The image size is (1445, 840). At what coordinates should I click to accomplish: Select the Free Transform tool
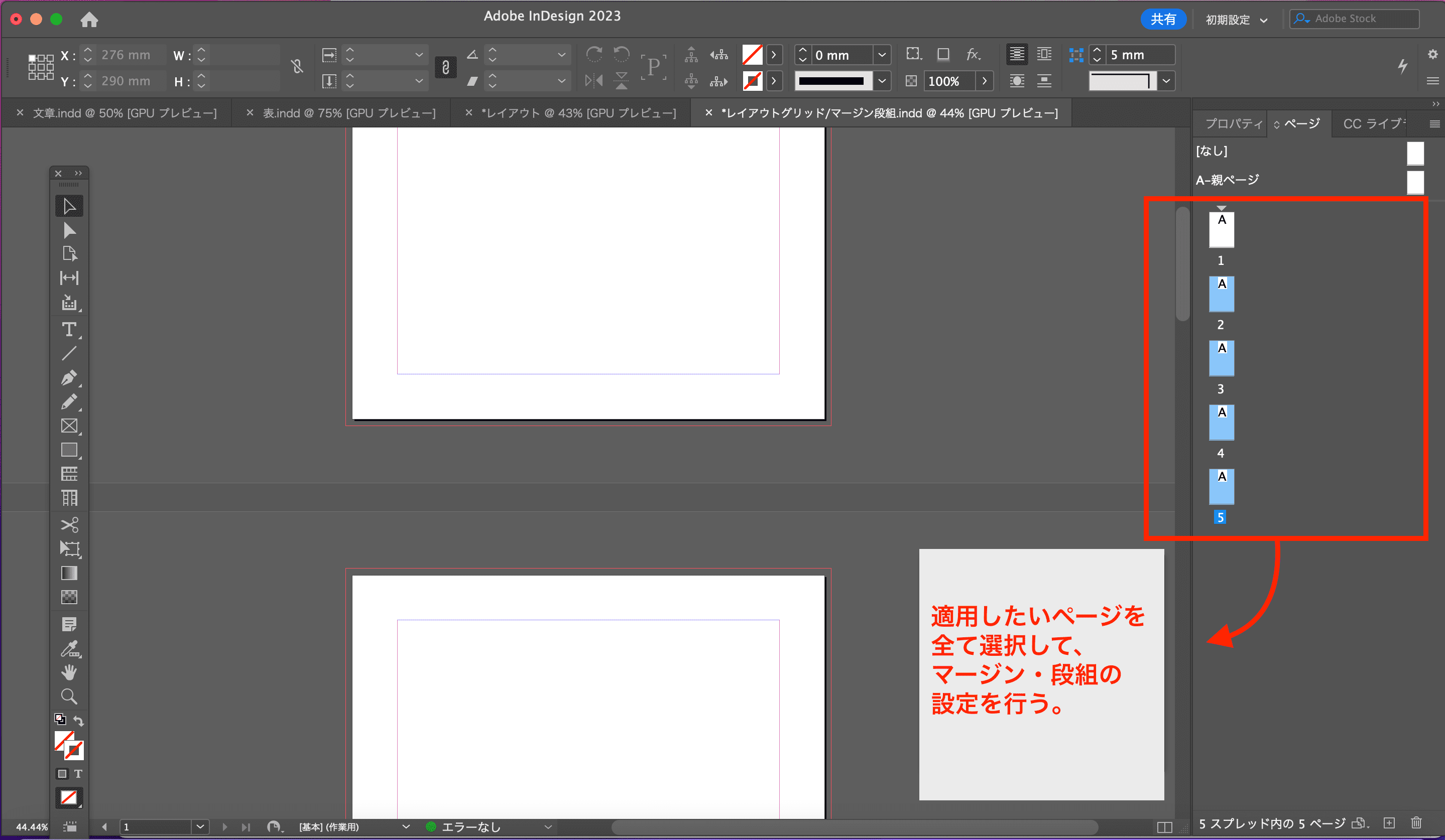pyautogui.click(x=69, y=549)
